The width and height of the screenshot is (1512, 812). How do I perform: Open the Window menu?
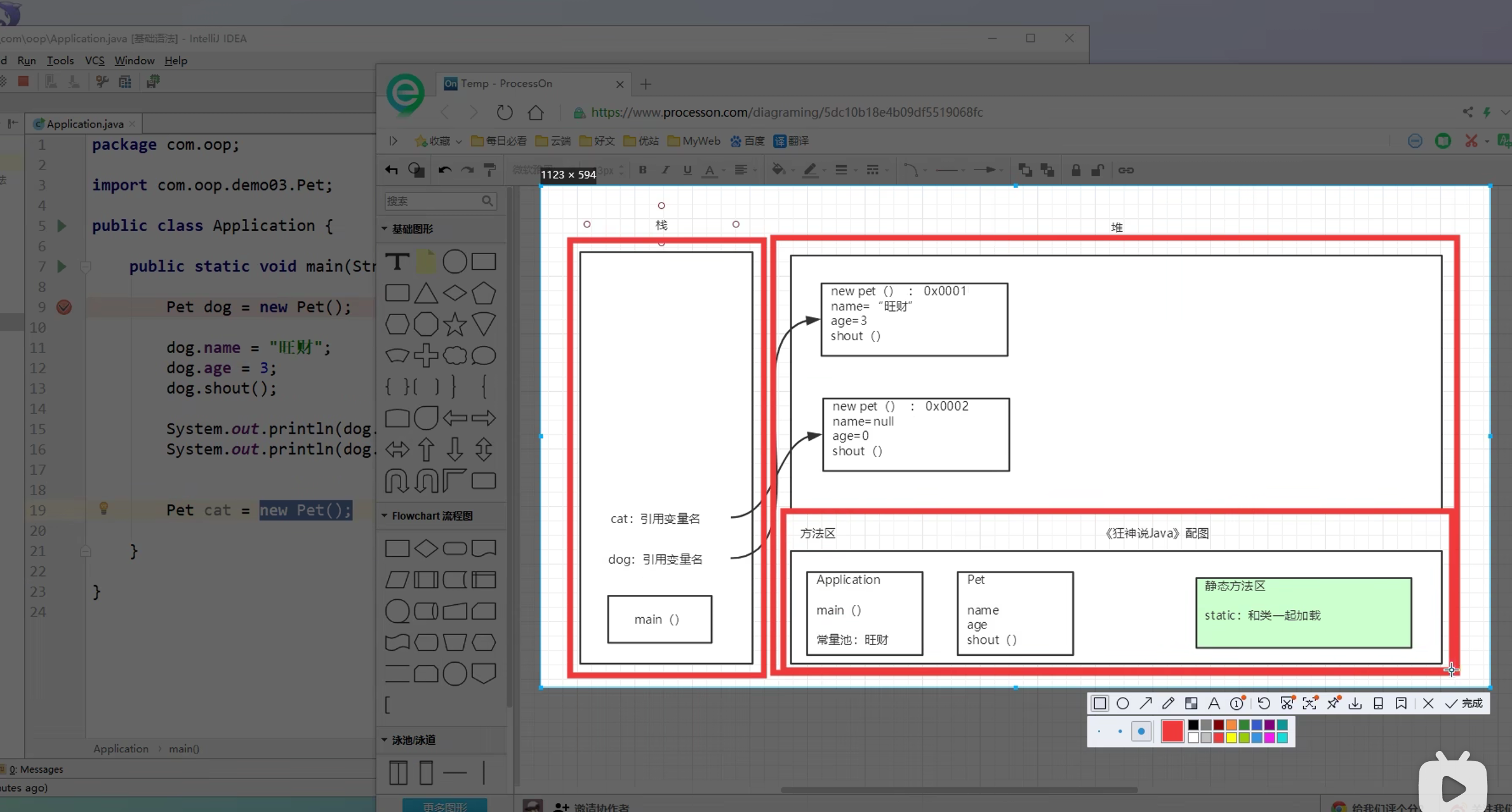(x=134, y=60)
